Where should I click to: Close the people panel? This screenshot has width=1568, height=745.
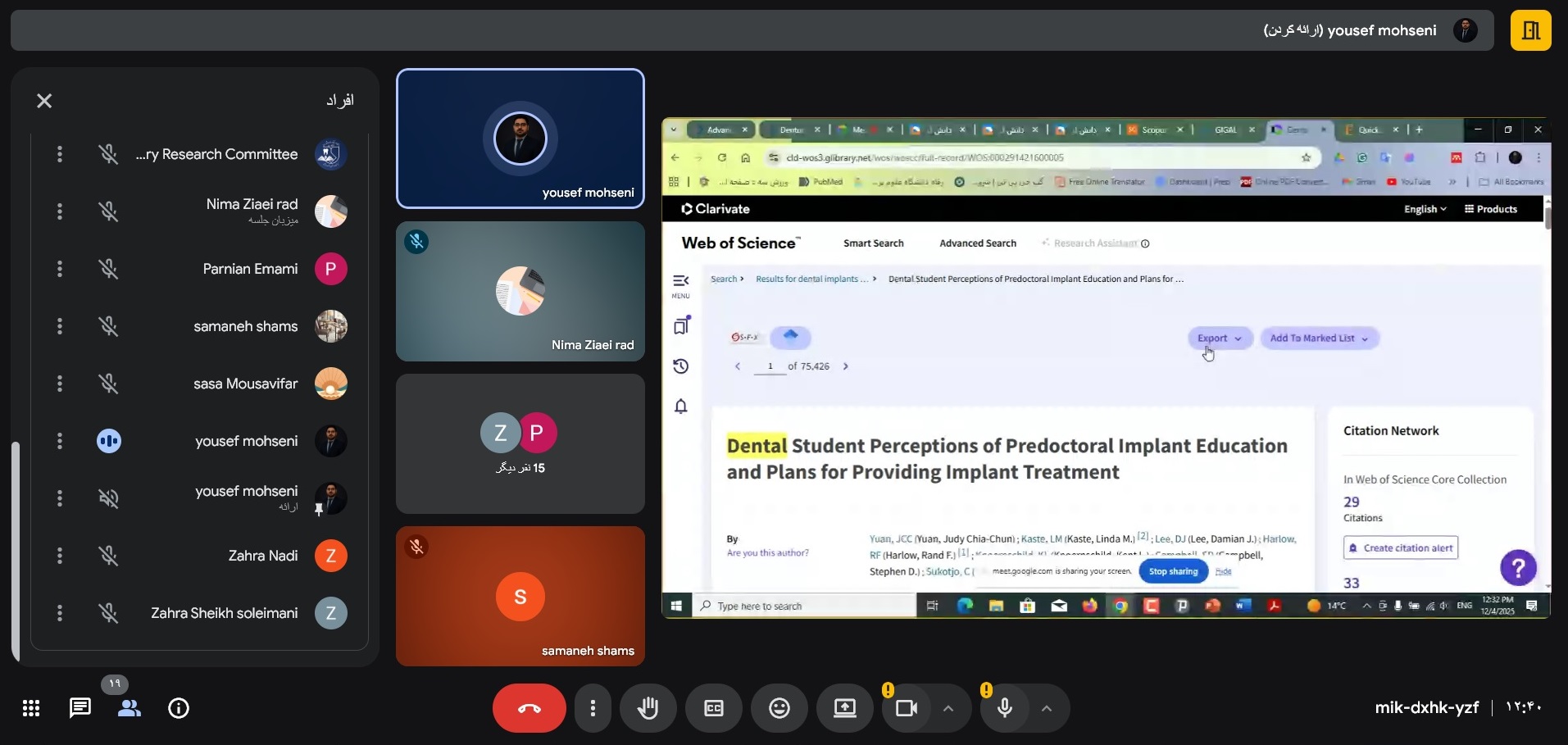(44, 101)
